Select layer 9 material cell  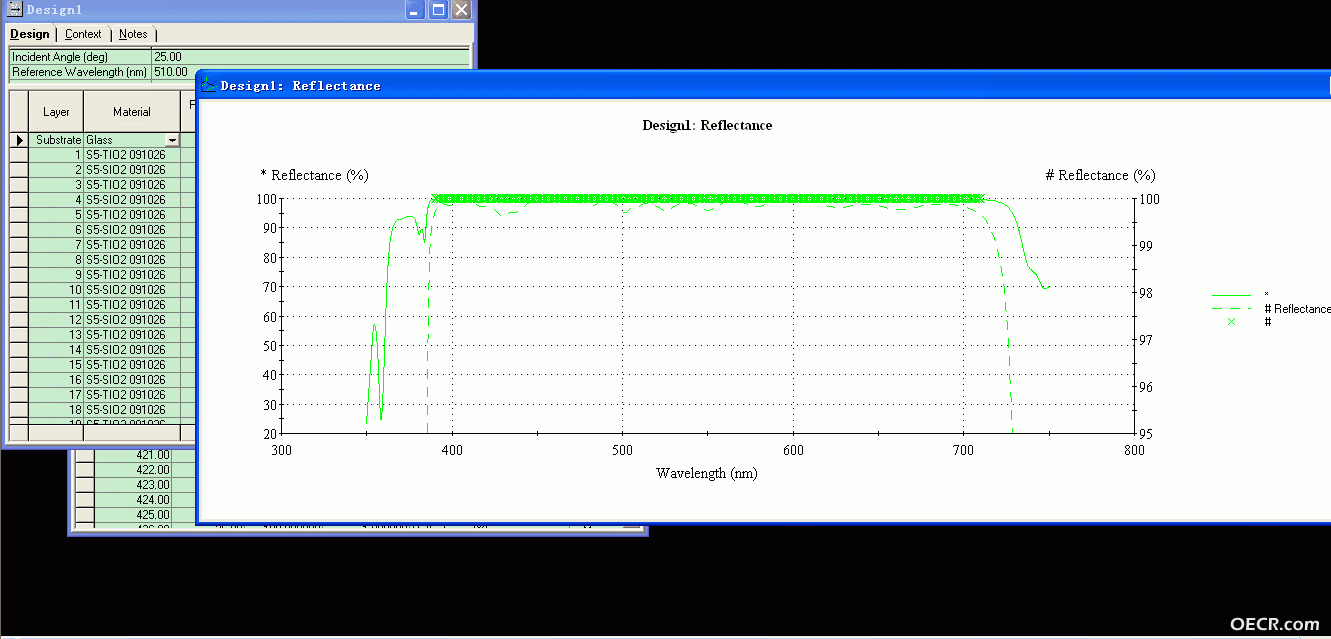[x=132, y=275]
